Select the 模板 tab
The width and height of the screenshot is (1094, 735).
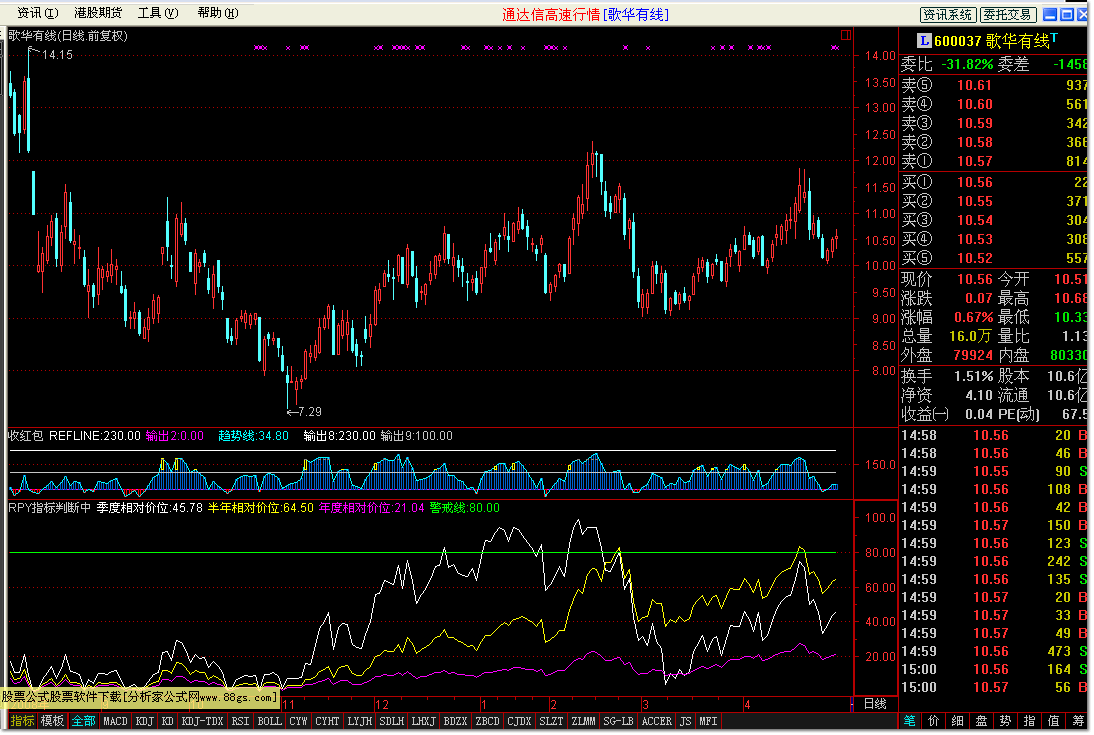click(52, 720)
